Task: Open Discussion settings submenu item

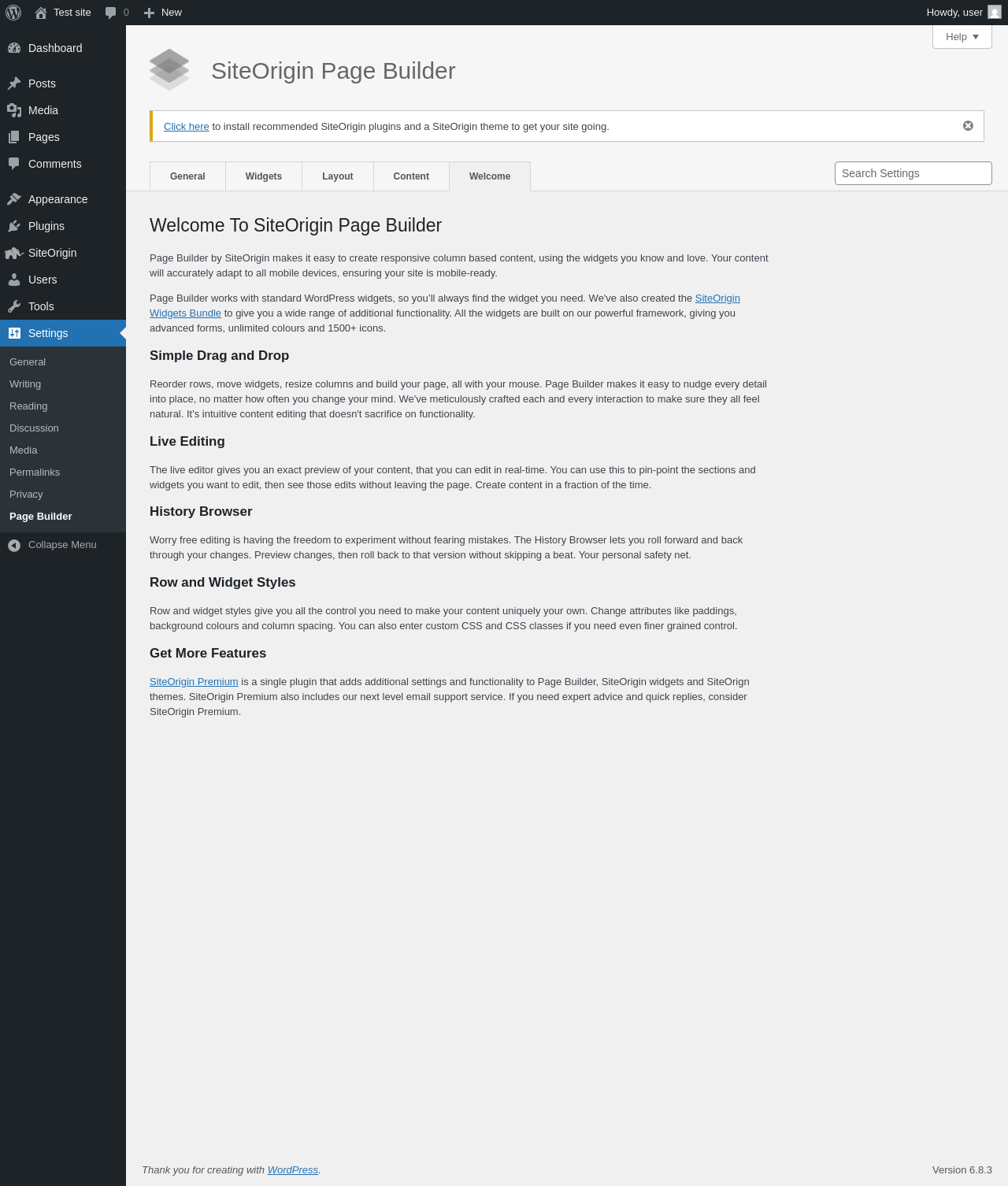Action: coord(34,428)
